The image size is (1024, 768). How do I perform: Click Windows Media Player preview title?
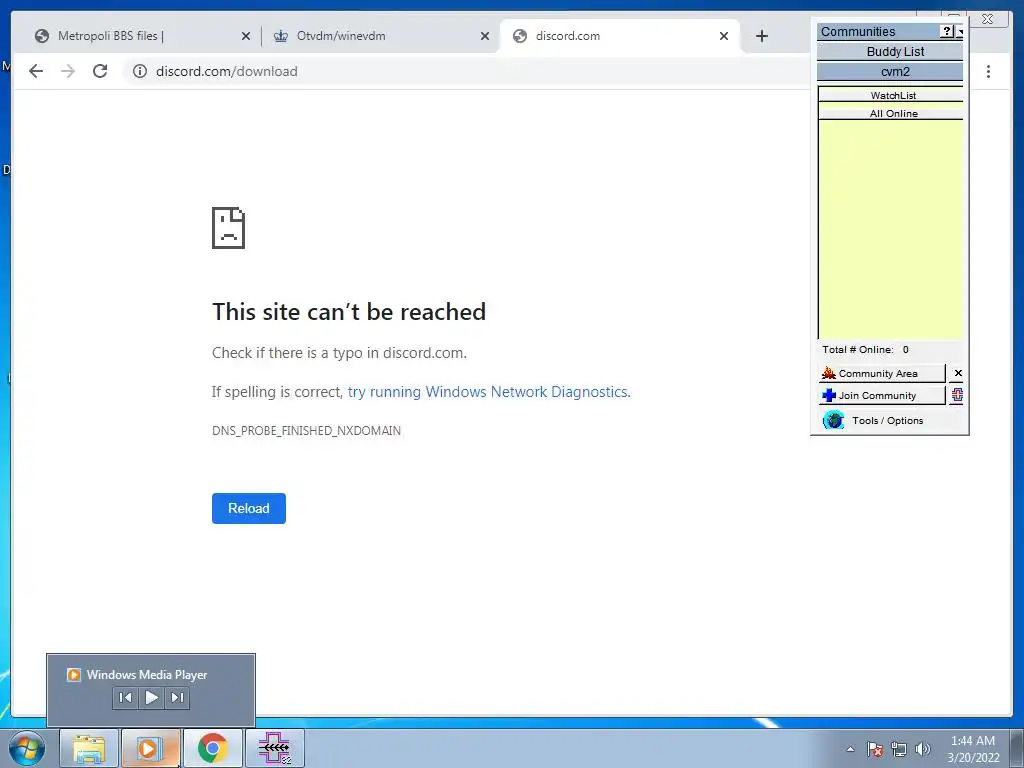[x=146, y=675]
